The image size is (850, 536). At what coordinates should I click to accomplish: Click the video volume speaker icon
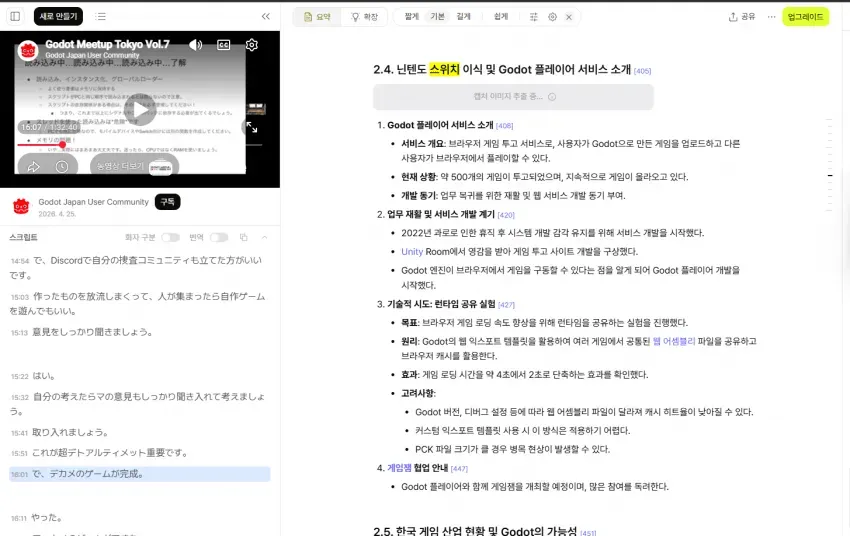tap(196, 45)
